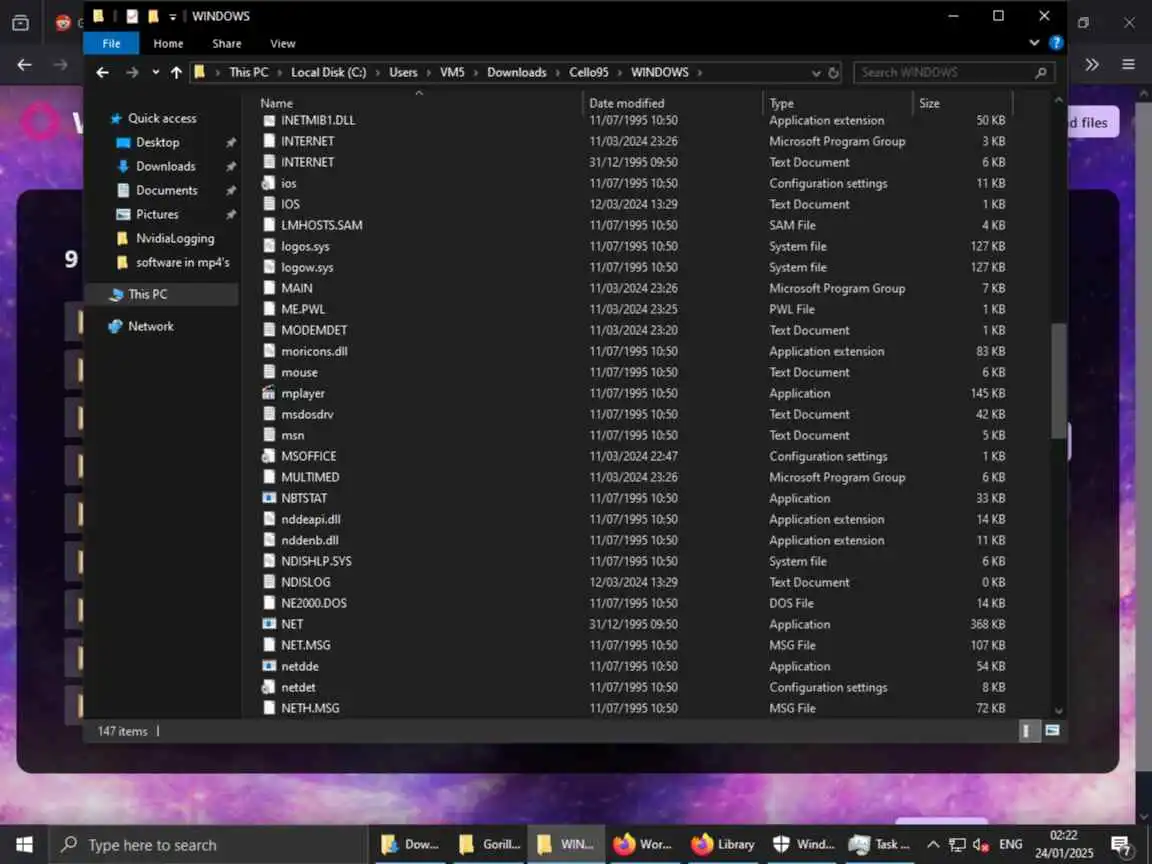1152x864 pixels.
Task: Open Library Firefox window in taskbar
Action: pyautogui.click(x=722, y=845)
